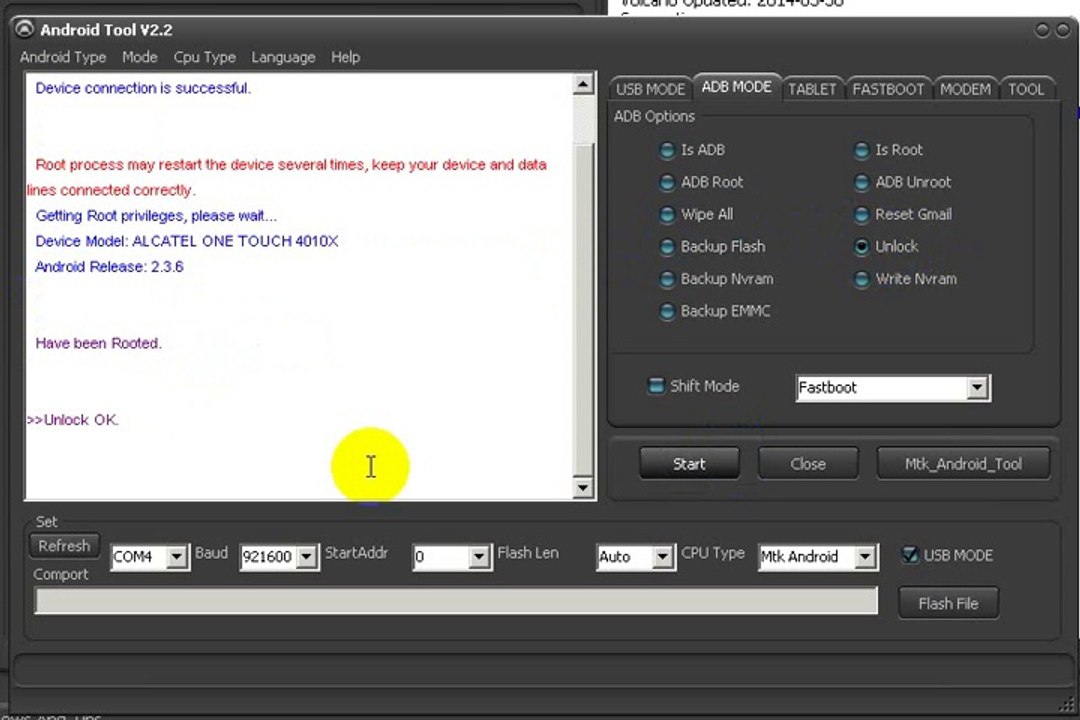Expand the Flash Len Auto dropdown
This screenshot has width=1080, height=720.
click(663, 557)
